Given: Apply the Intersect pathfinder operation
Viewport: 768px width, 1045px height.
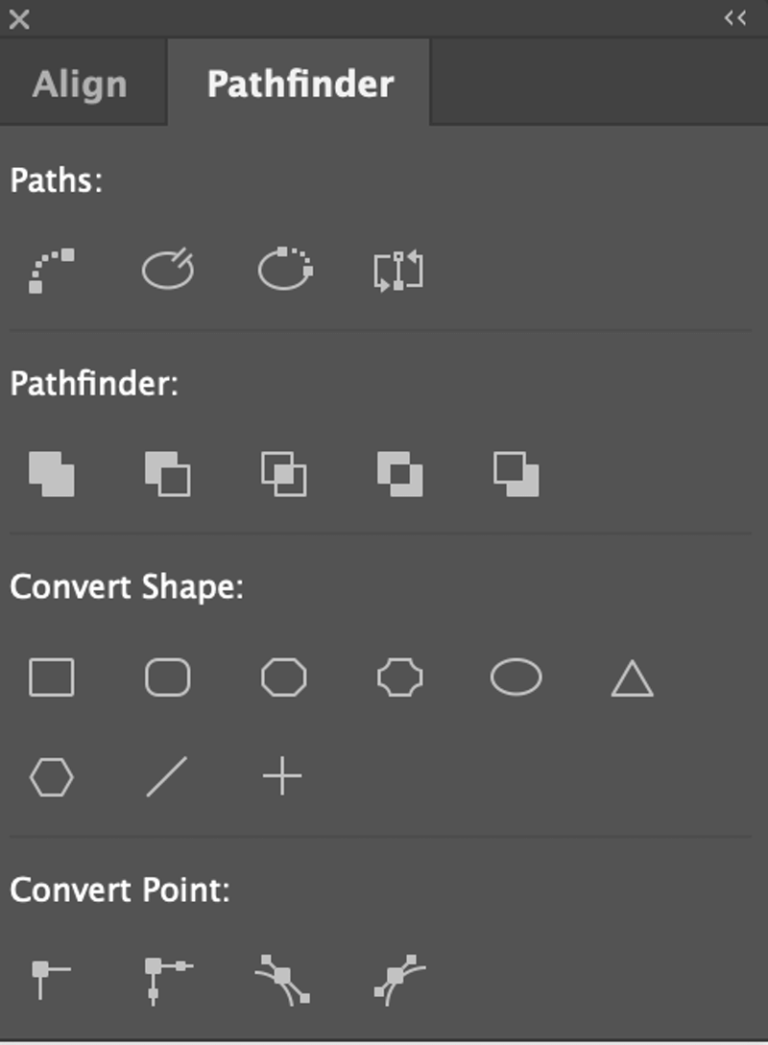Looking at the screenshot, I should (283, 475).
